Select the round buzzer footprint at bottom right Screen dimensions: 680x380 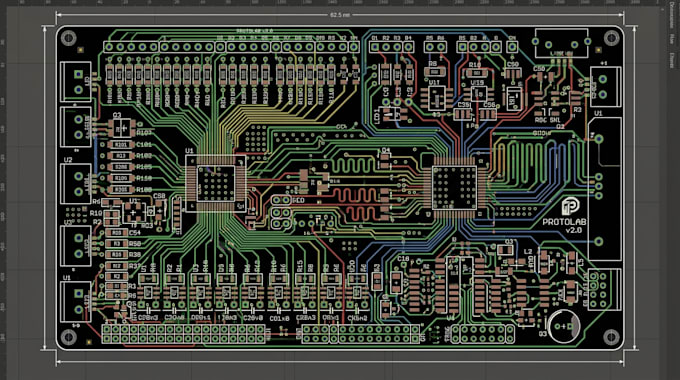click(x=564, y=326)
